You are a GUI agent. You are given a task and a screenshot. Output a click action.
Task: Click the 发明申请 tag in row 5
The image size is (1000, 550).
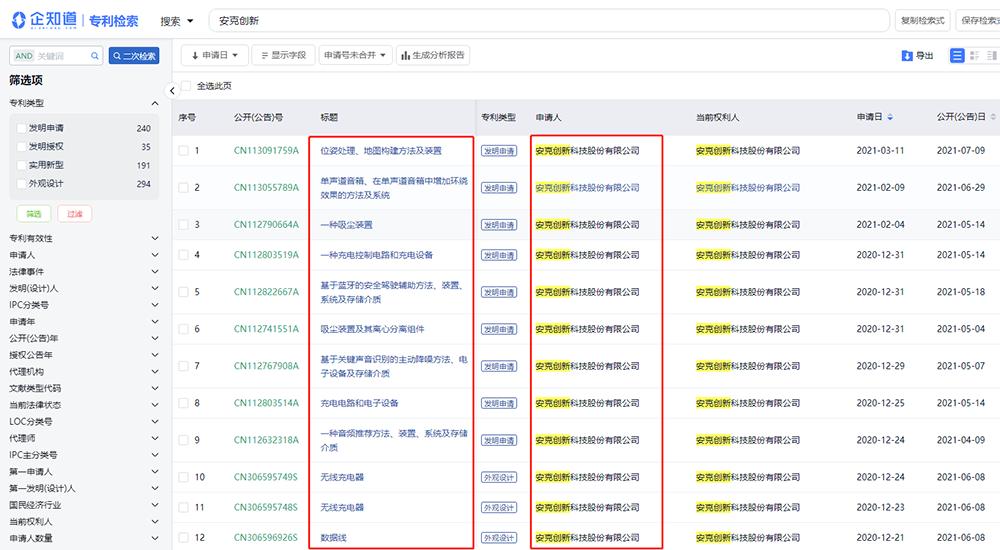(499, 292)
